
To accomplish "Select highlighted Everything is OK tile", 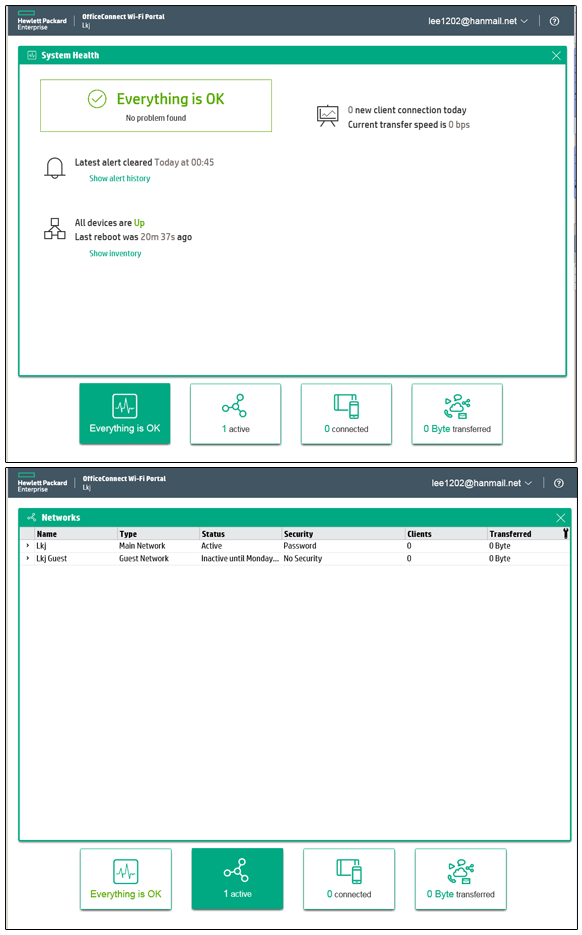I will (x=125, y=414).
